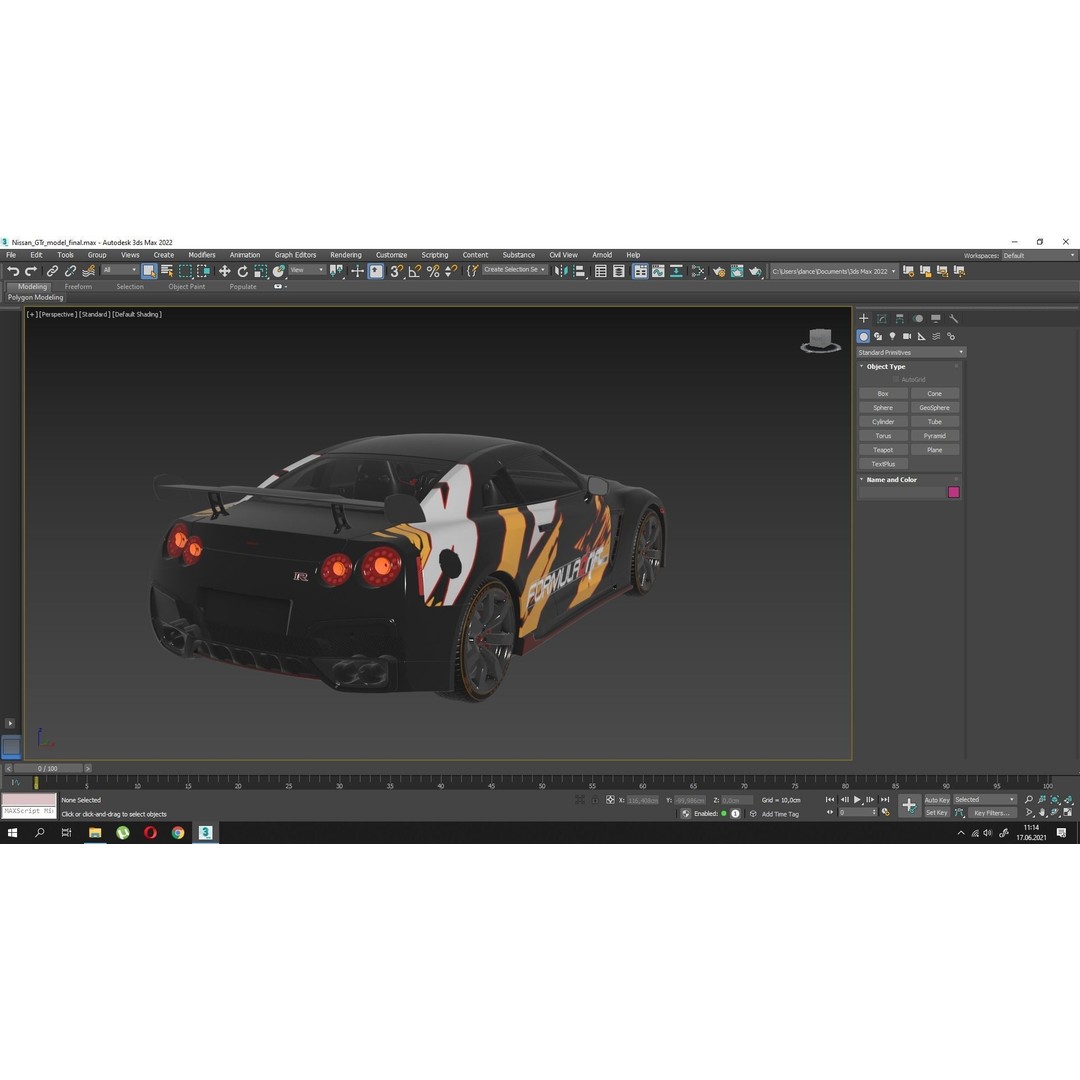Click the GeoSphere primitive button

pos(935,408)
